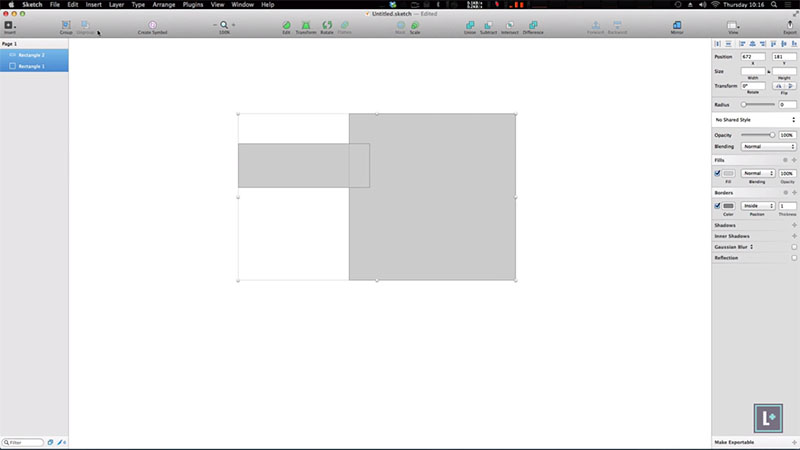Click the Union boolean operation icon

[x=469, y=25]
